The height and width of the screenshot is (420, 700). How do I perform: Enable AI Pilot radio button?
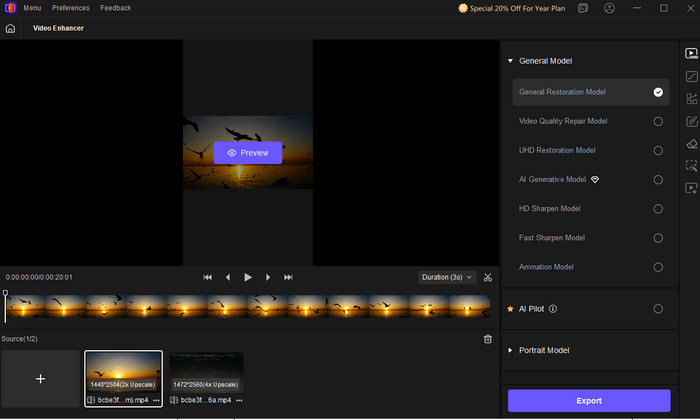click(x=658, y=309)
